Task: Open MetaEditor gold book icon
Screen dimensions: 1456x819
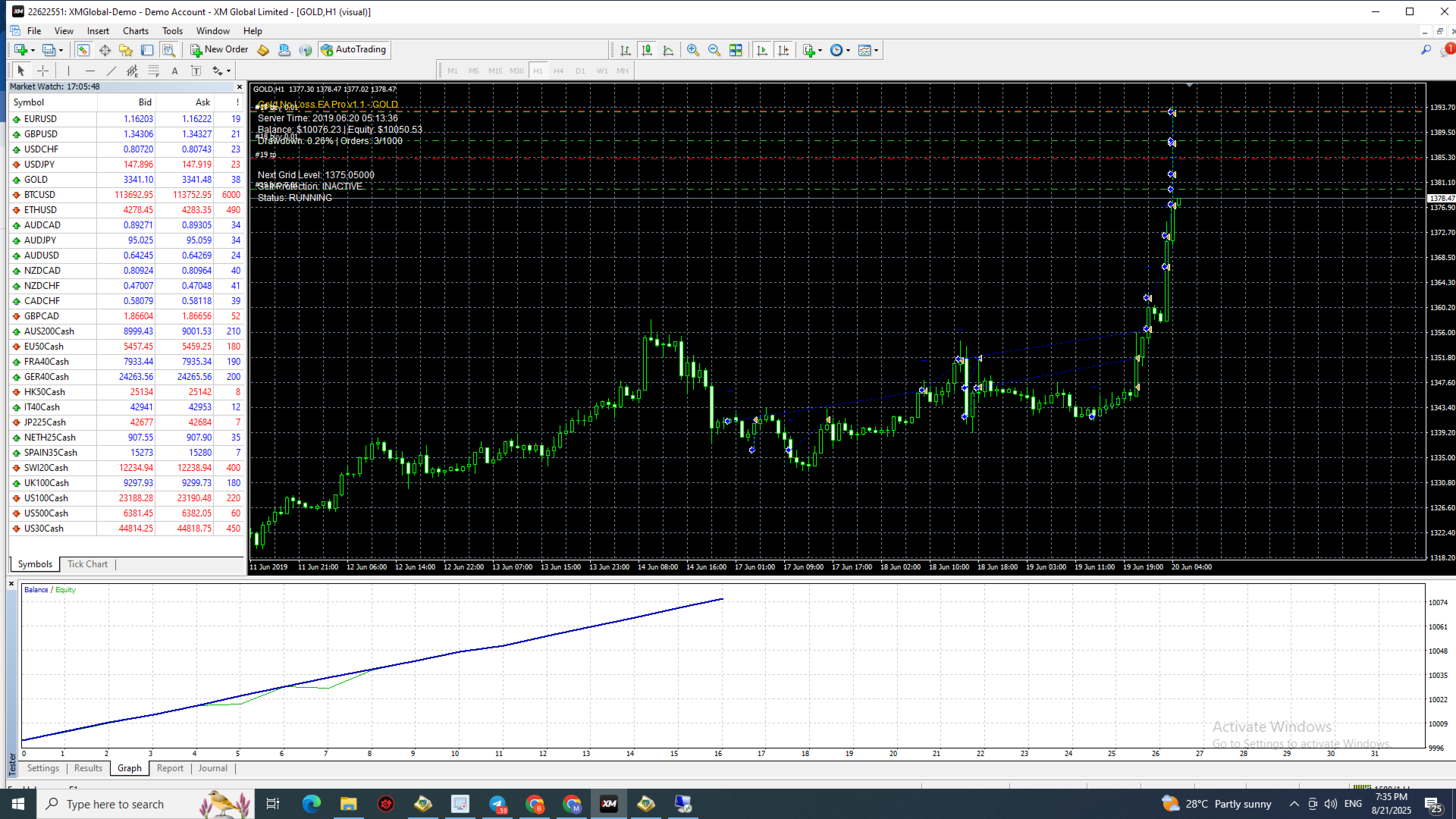Action: pyautogui.click(x=263, y=50)
